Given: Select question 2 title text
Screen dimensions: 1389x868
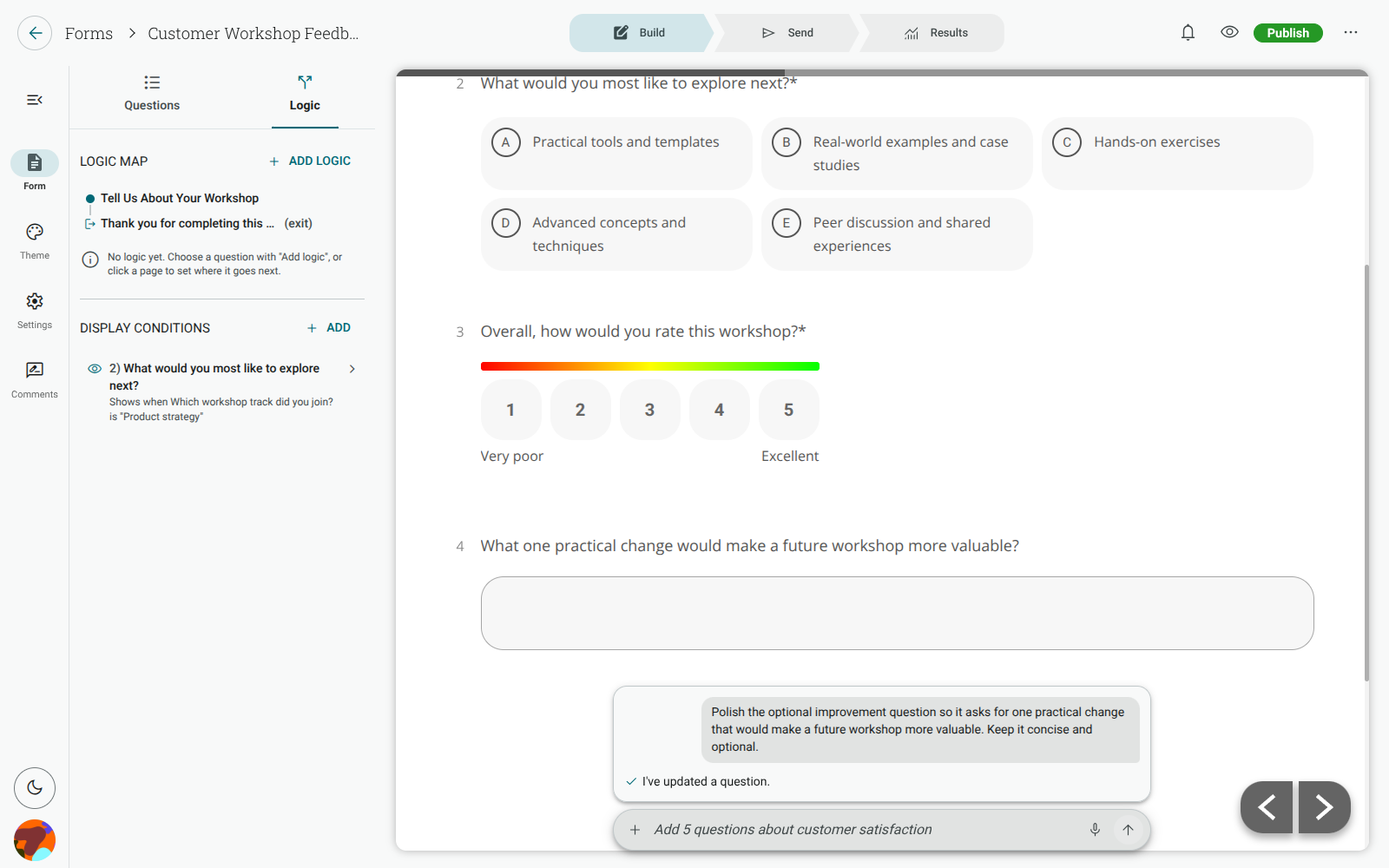Looking at the screenshot, I should [639, 83].
